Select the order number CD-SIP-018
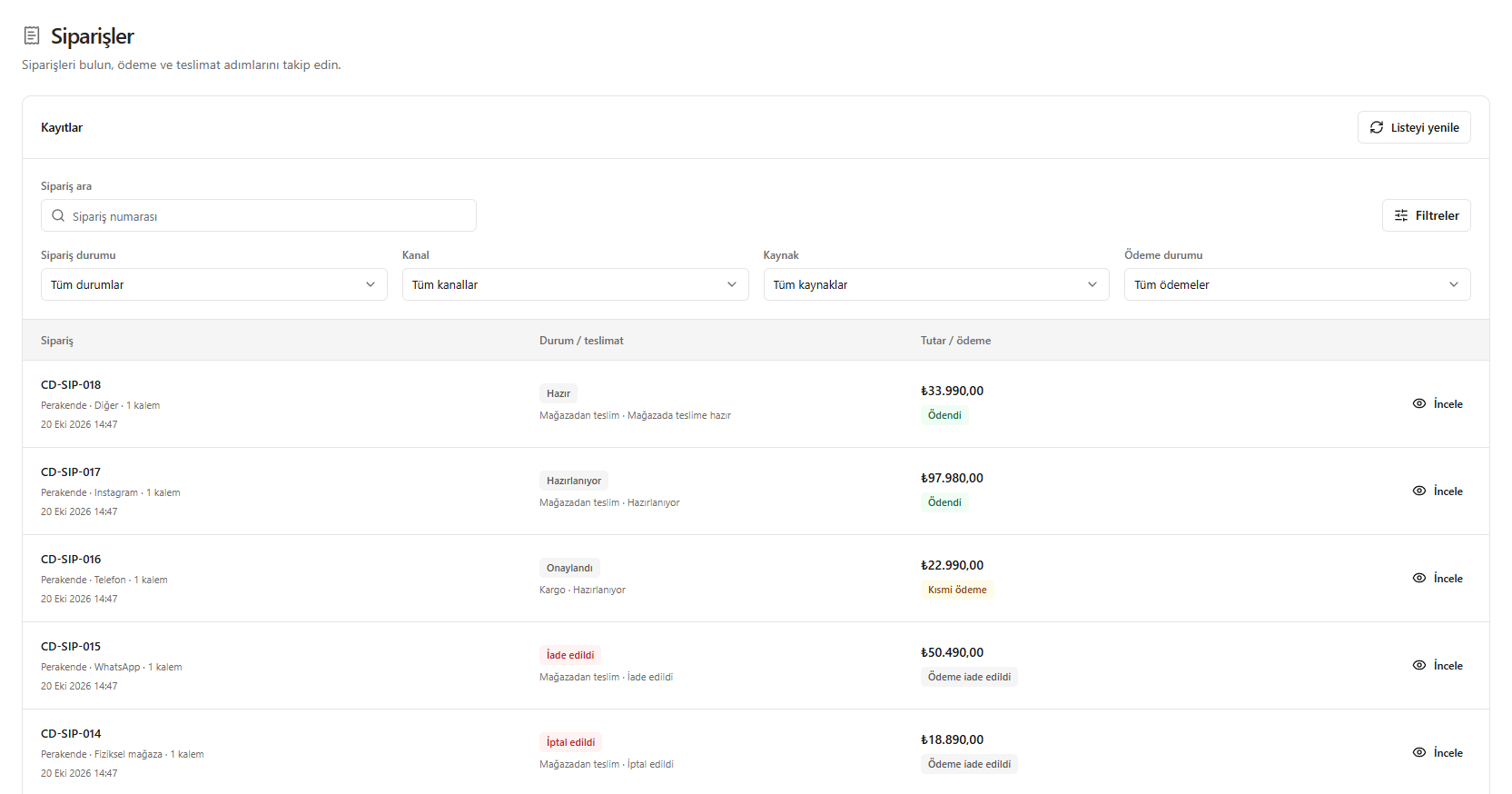 [71, 385]
